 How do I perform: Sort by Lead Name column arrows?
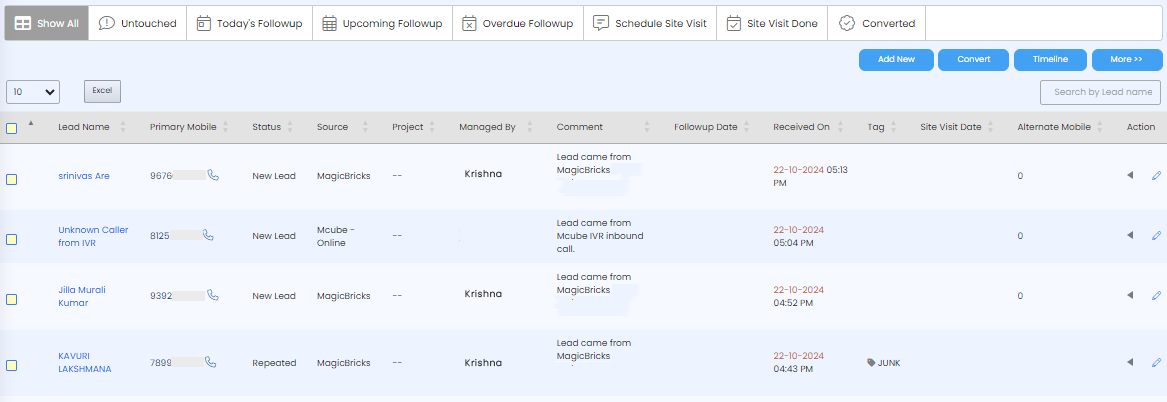123,127
